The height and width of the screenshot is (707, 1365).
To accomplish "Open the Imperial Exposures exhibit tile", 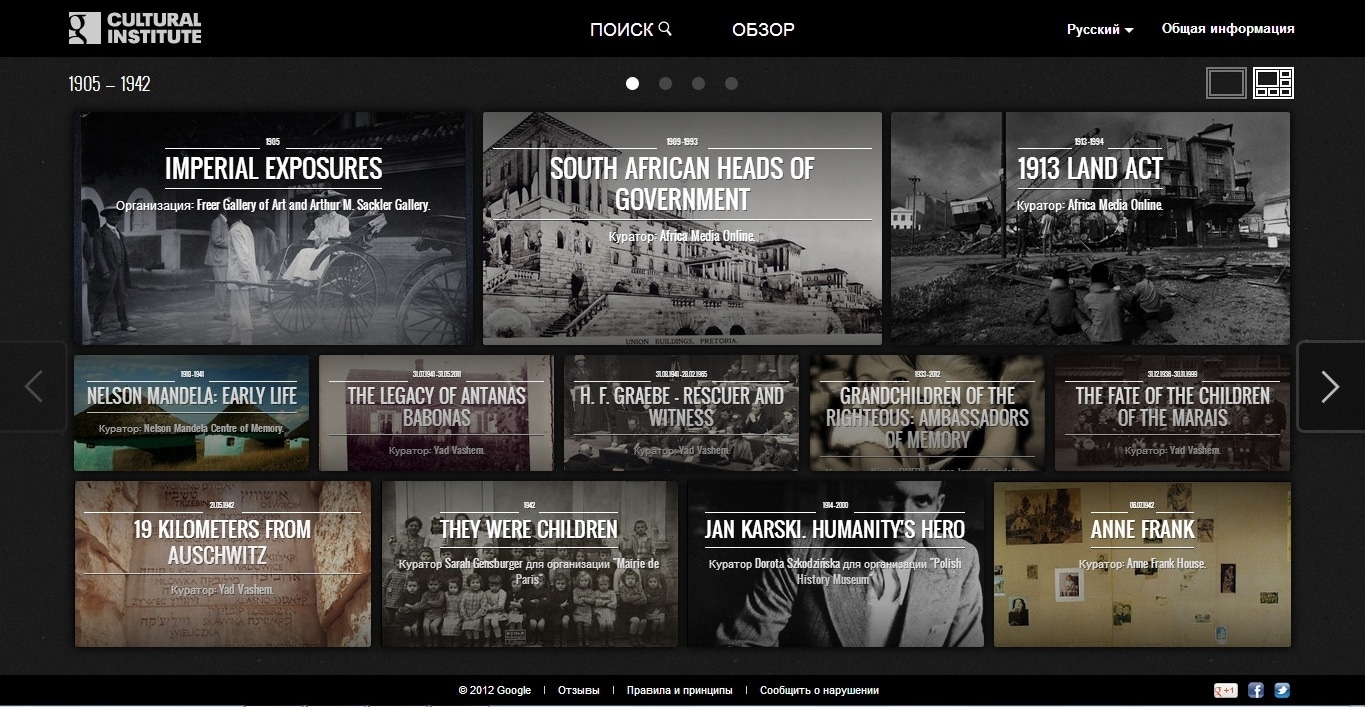I will coord(273,228).
